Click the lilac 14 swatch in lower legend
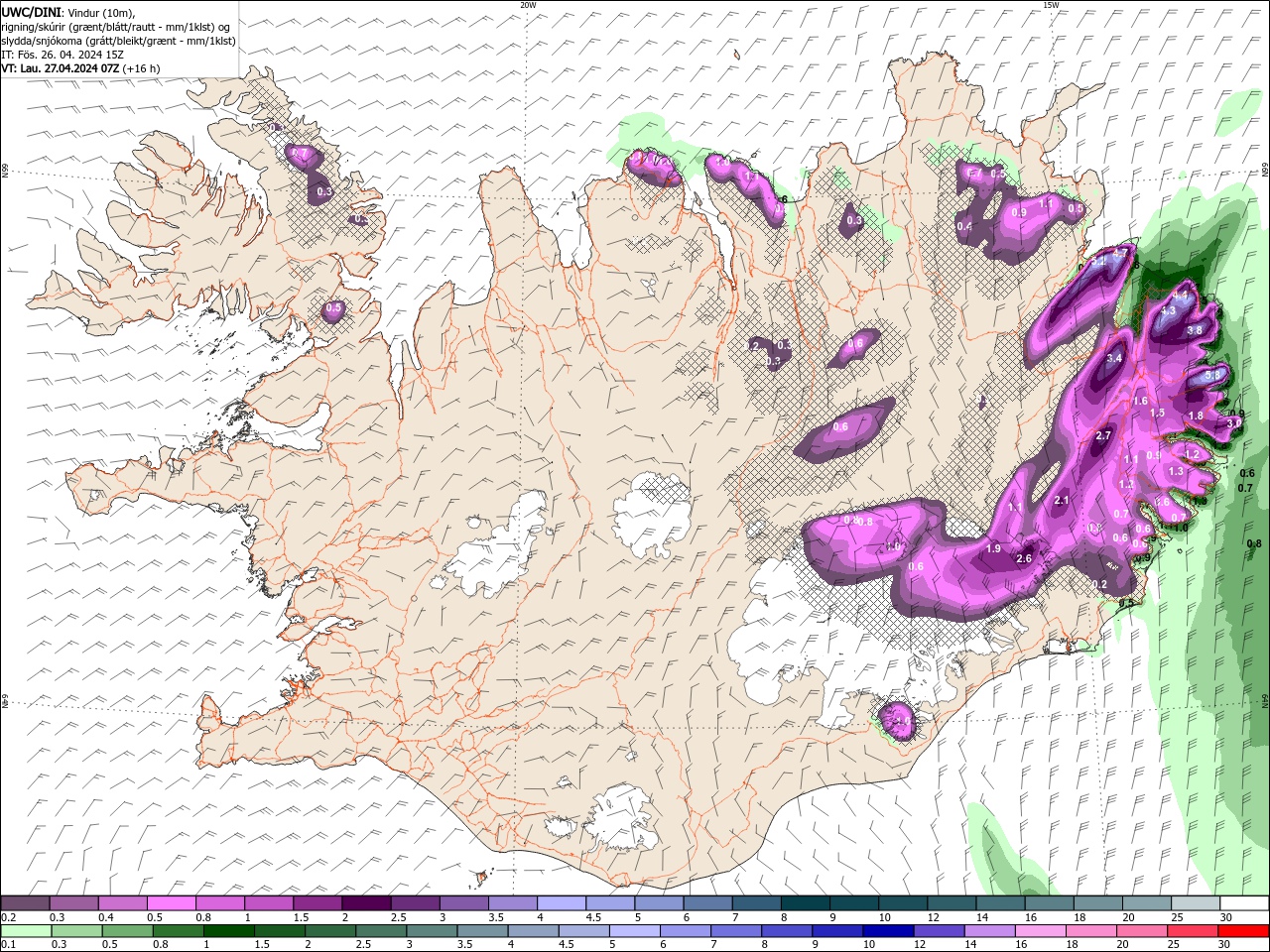1270x952 pixels. pos(989,931)
